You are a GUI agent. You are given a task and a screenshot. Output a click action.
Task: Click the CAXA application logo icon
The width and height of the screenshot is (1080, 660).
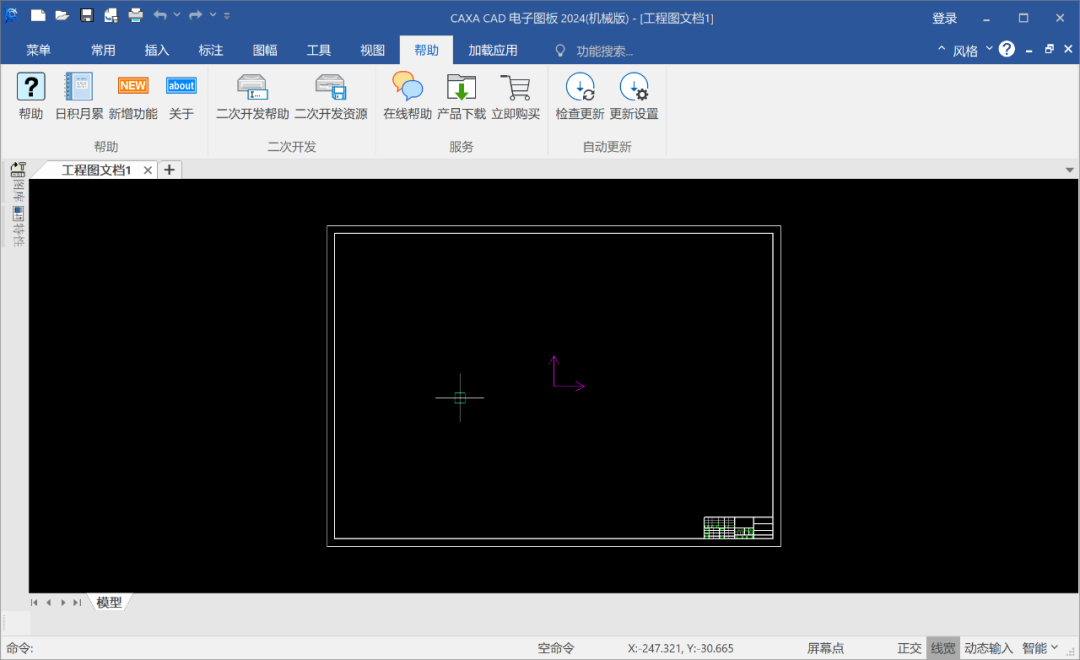click(x=12, y=15)
